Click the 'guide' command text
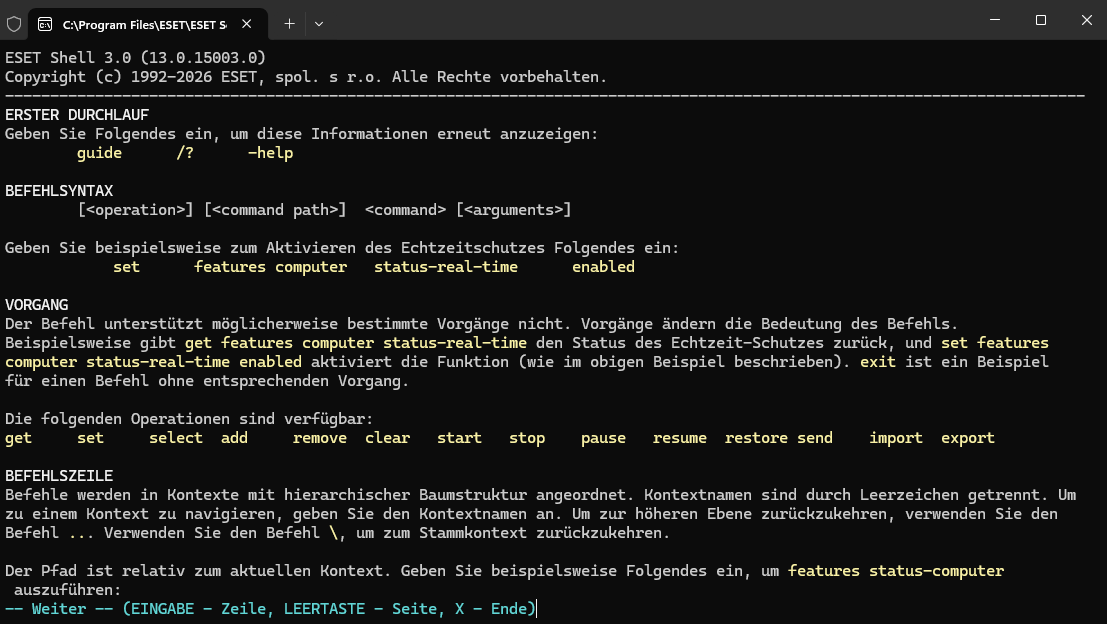The width and height of the screenshot is (1107, 624). click(x=100, y=153)
